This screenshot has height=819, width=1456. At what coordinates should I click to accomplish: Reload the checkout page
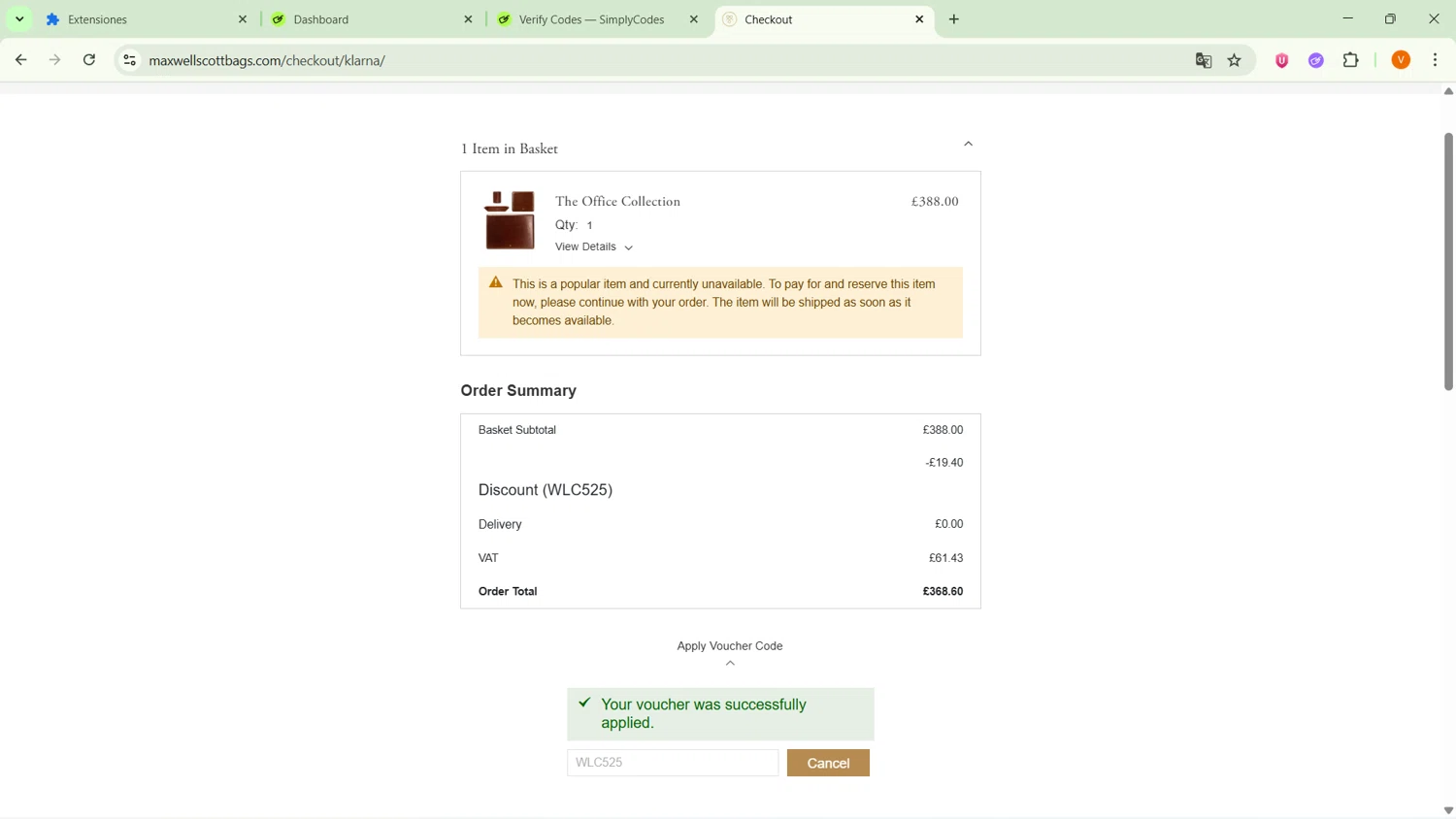tap(89, 60)
